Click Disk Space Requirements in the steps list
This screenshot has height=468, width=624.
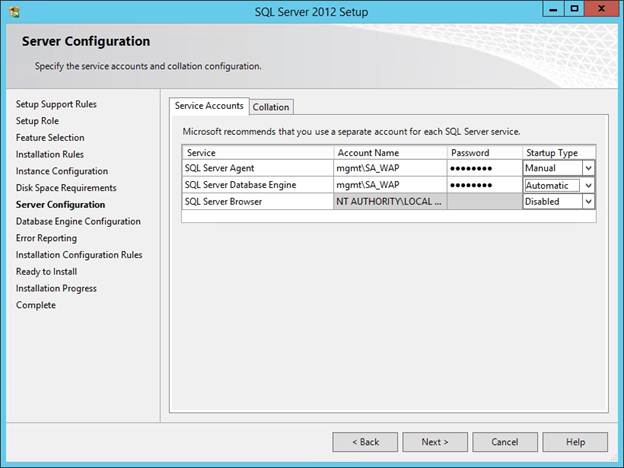66,188
